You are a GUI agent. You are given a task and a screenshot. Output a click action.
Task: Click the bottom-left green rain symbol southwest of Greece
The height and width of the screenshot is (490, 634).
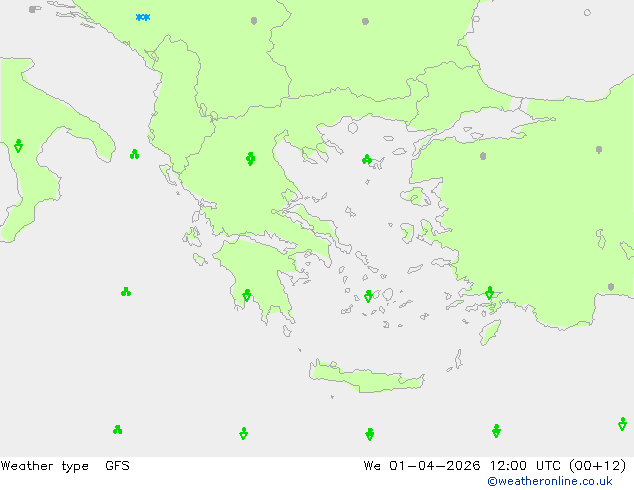click(118, 429)
